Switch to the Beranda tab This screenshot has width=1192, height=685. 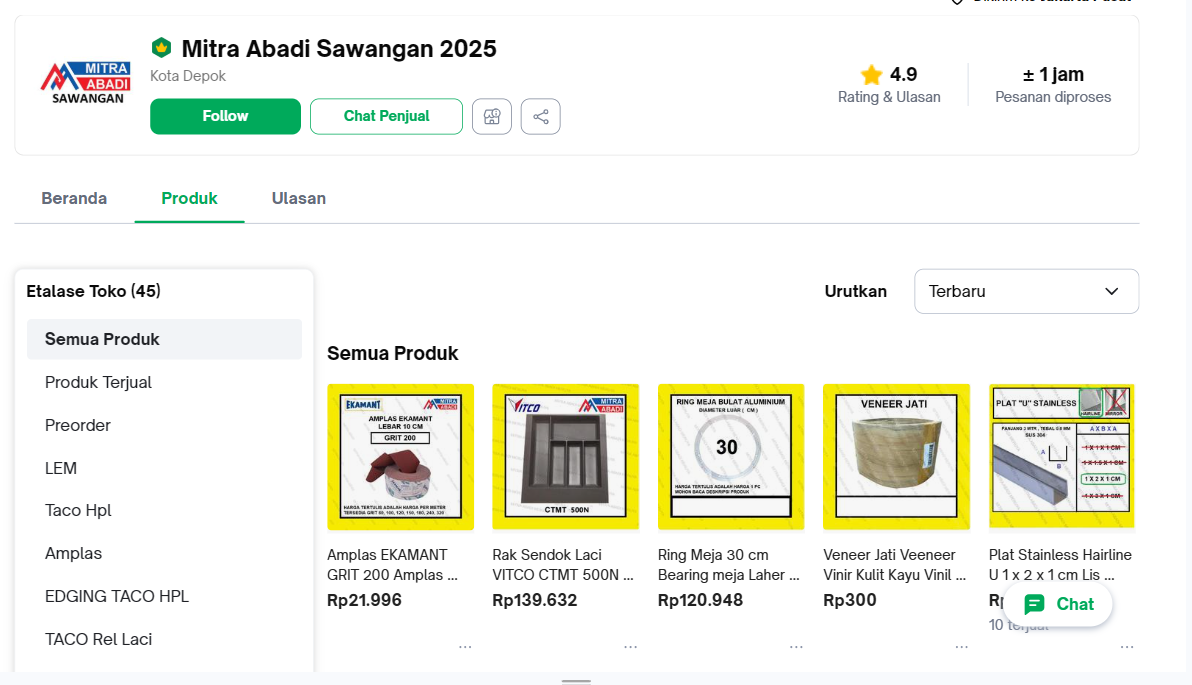coord(74,198)
